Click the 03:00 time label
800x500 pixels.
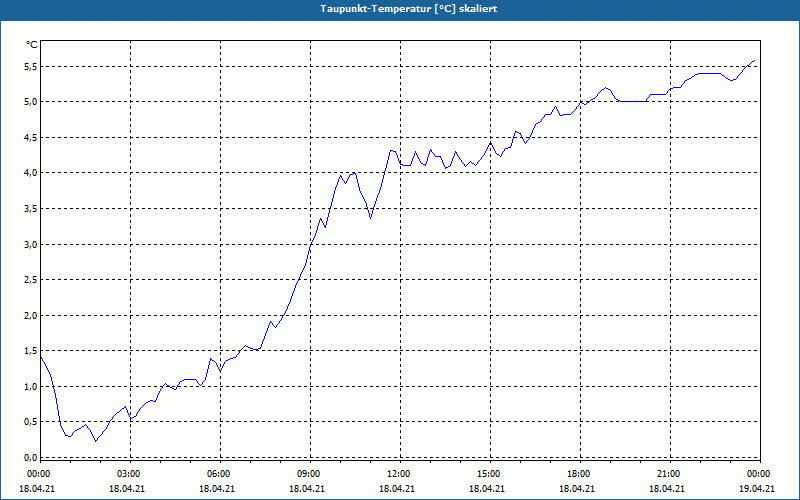(127, 474)
